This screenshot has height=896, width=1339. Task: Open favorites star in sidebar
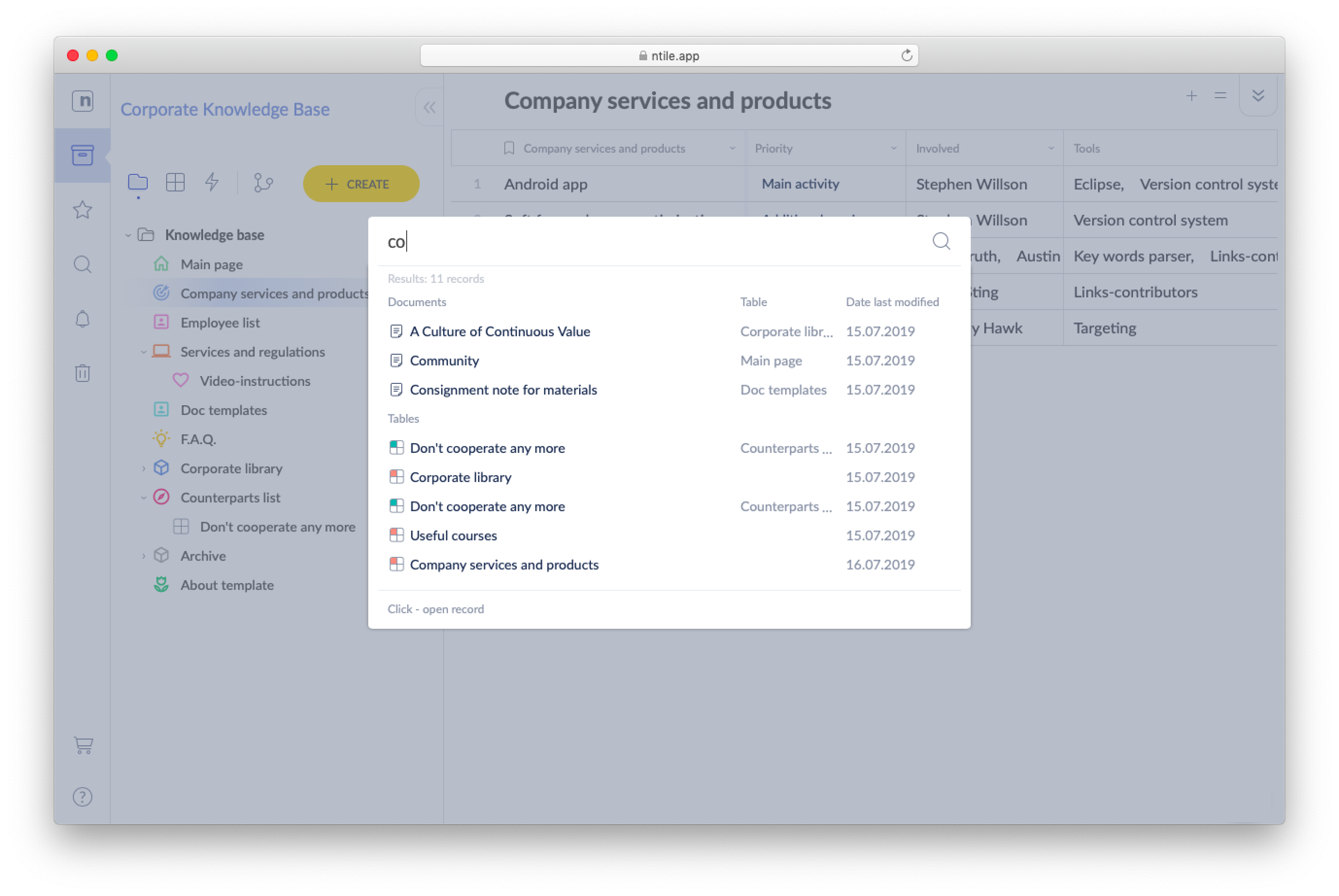(x=83, y=210)
